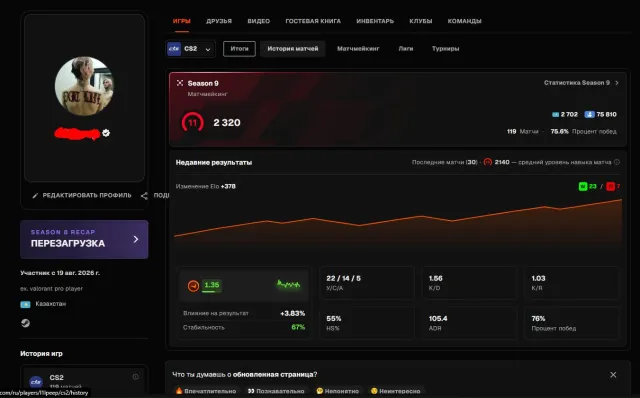
Task: Click the orange rating icon beside 1.35
Action: tap(193, 286)
